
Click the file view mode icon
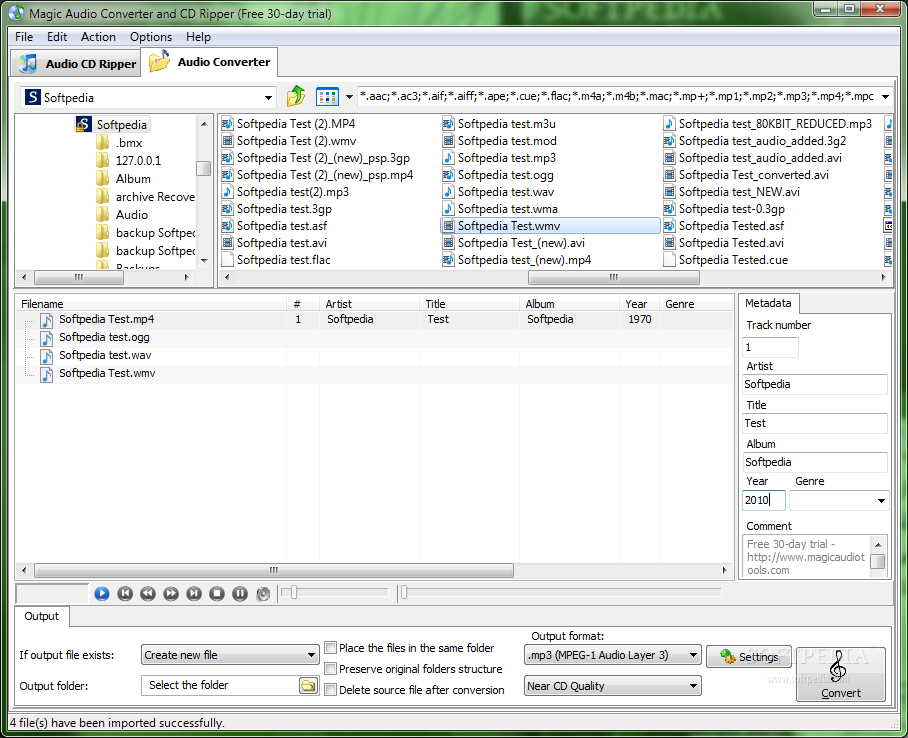[327, 97]
